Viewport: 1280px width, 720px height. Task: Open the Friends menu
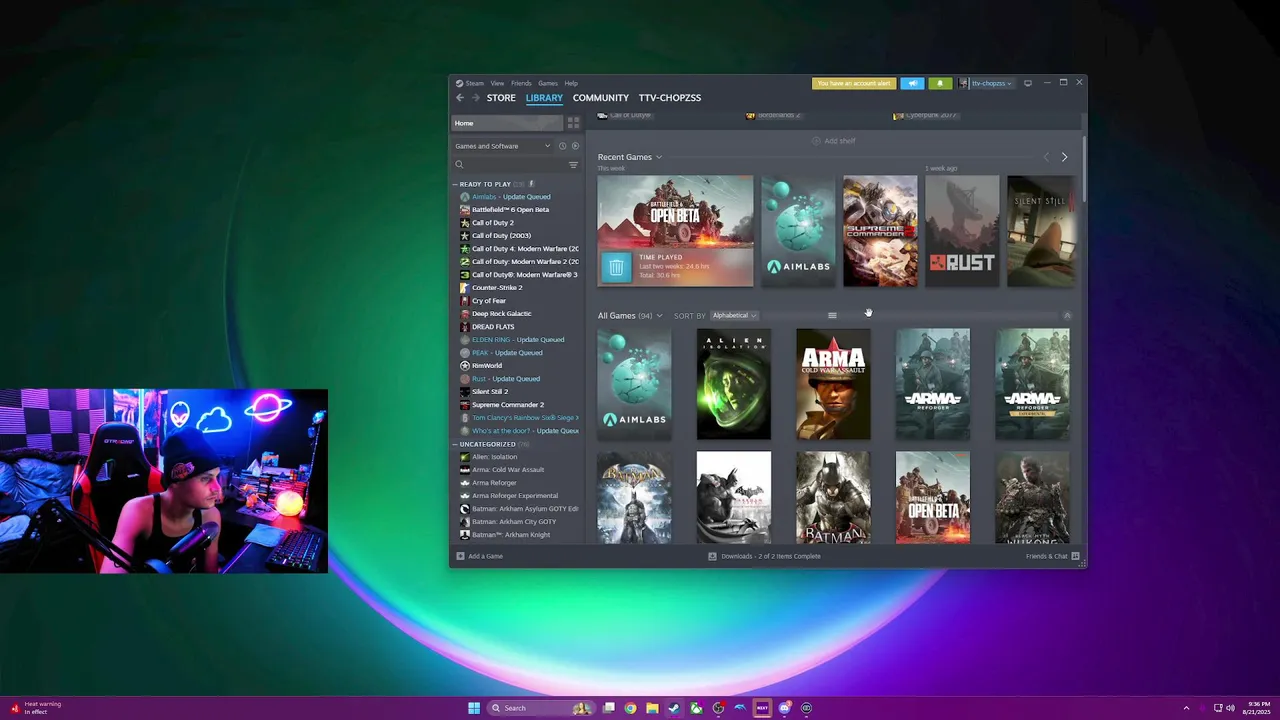click(521, 83)
